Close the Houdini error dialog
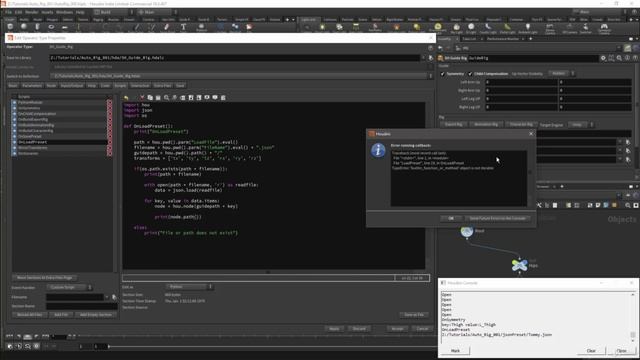This screenshot has width=640, height=360. tap(531, 133)
